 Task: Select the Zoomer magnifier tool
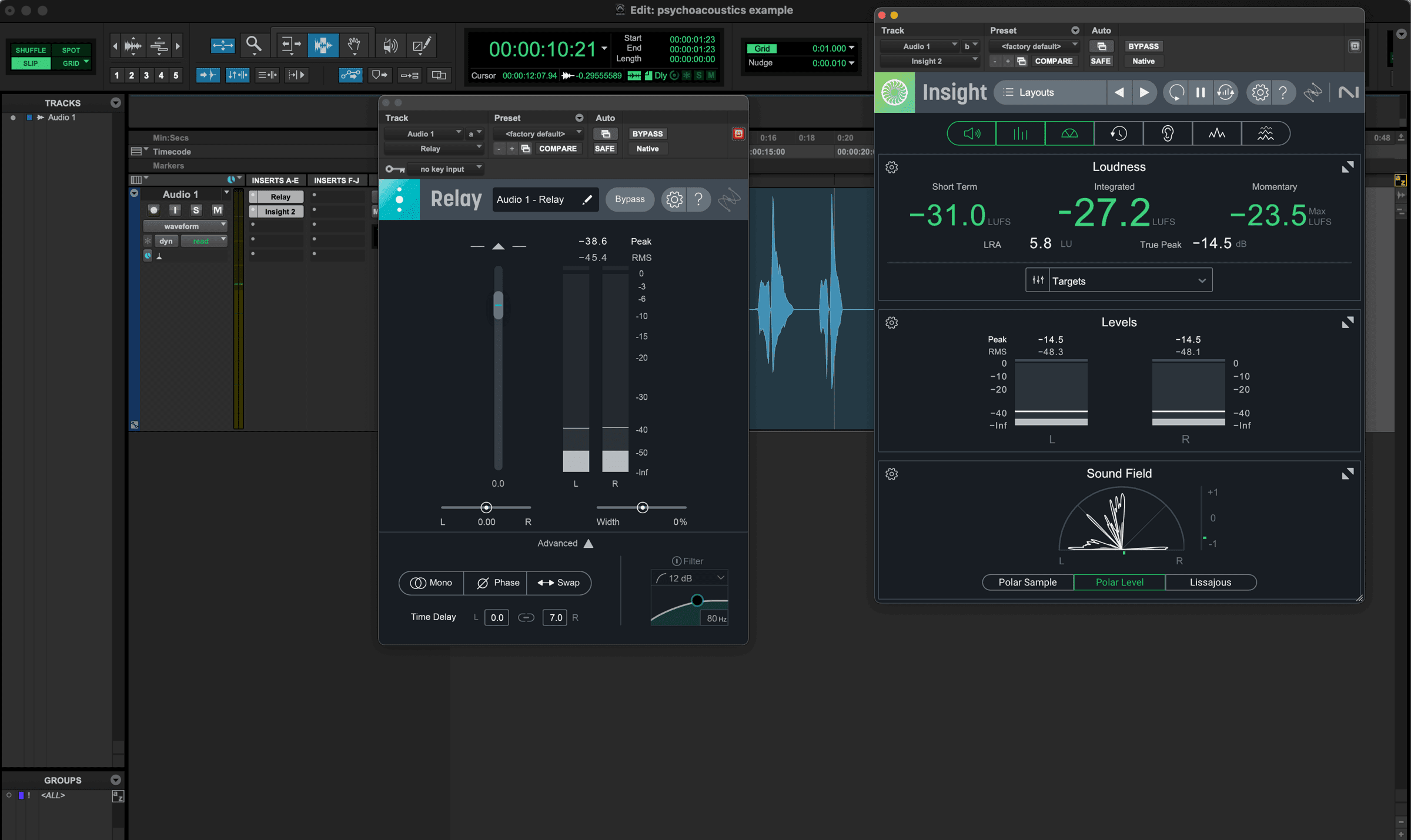tap(254, 45)
